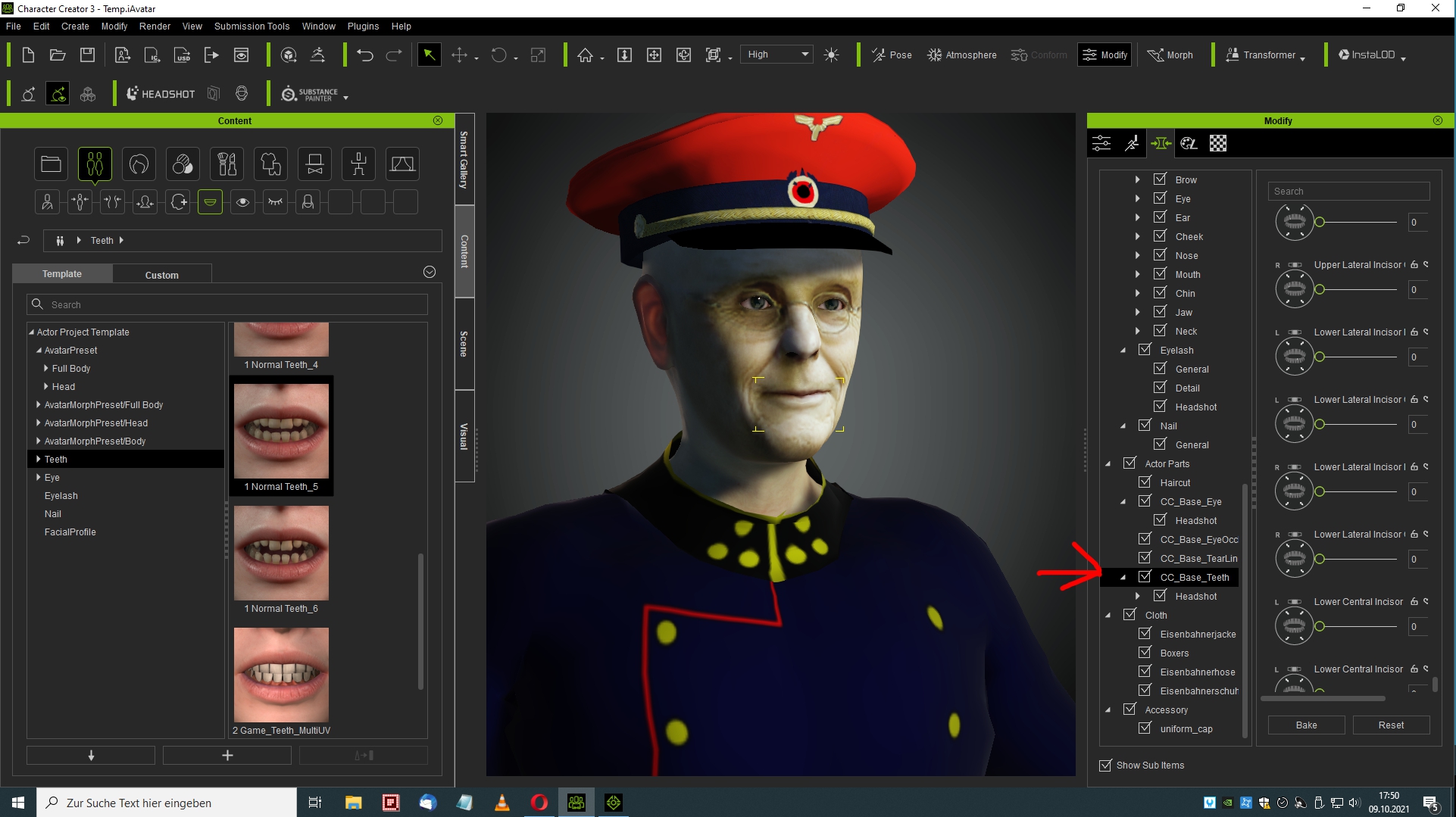Click the Content panel search field

coord(227,304)
